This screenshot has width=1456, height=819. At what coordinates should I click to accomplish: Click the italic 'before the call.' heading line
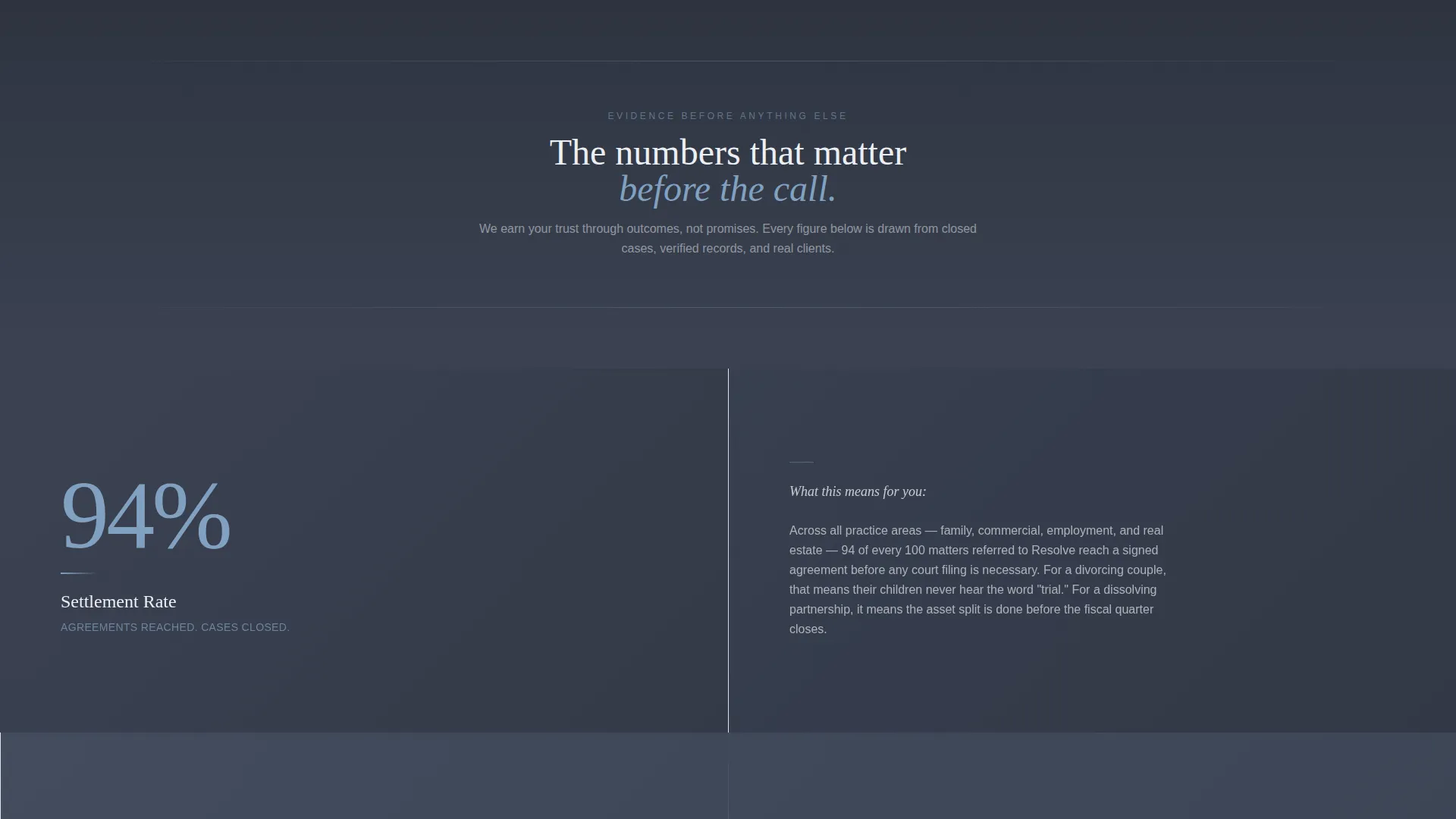pos(727,189)
